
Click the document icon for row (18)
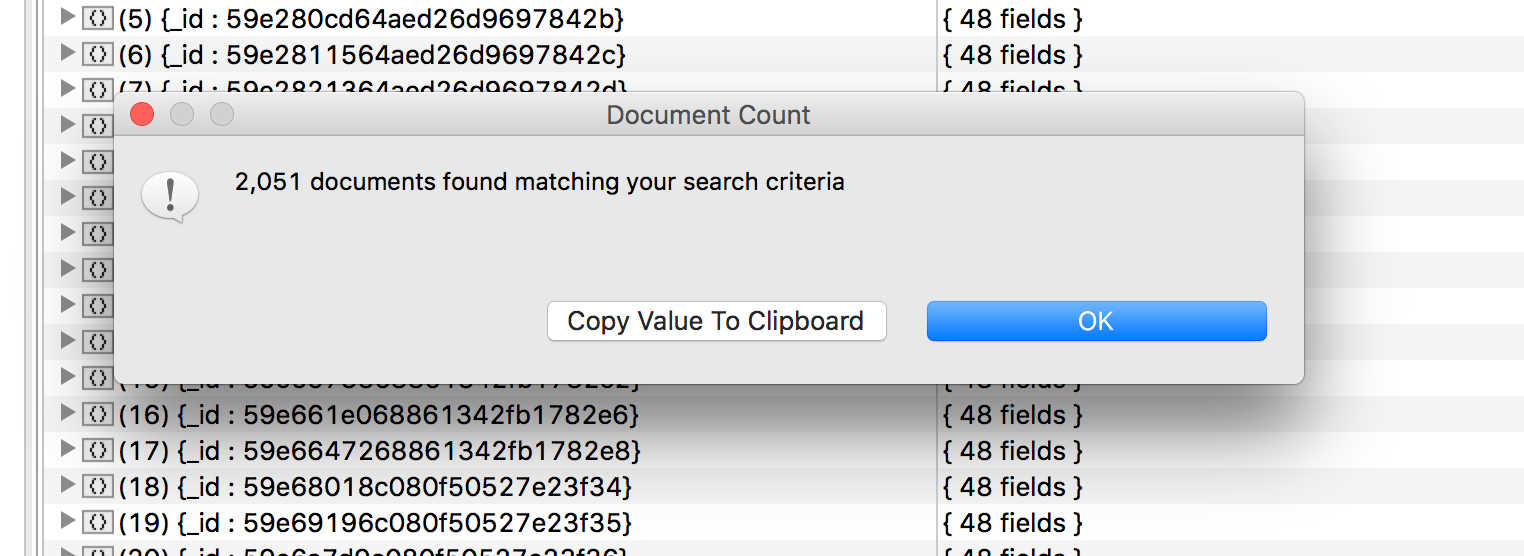click(97, 486)
